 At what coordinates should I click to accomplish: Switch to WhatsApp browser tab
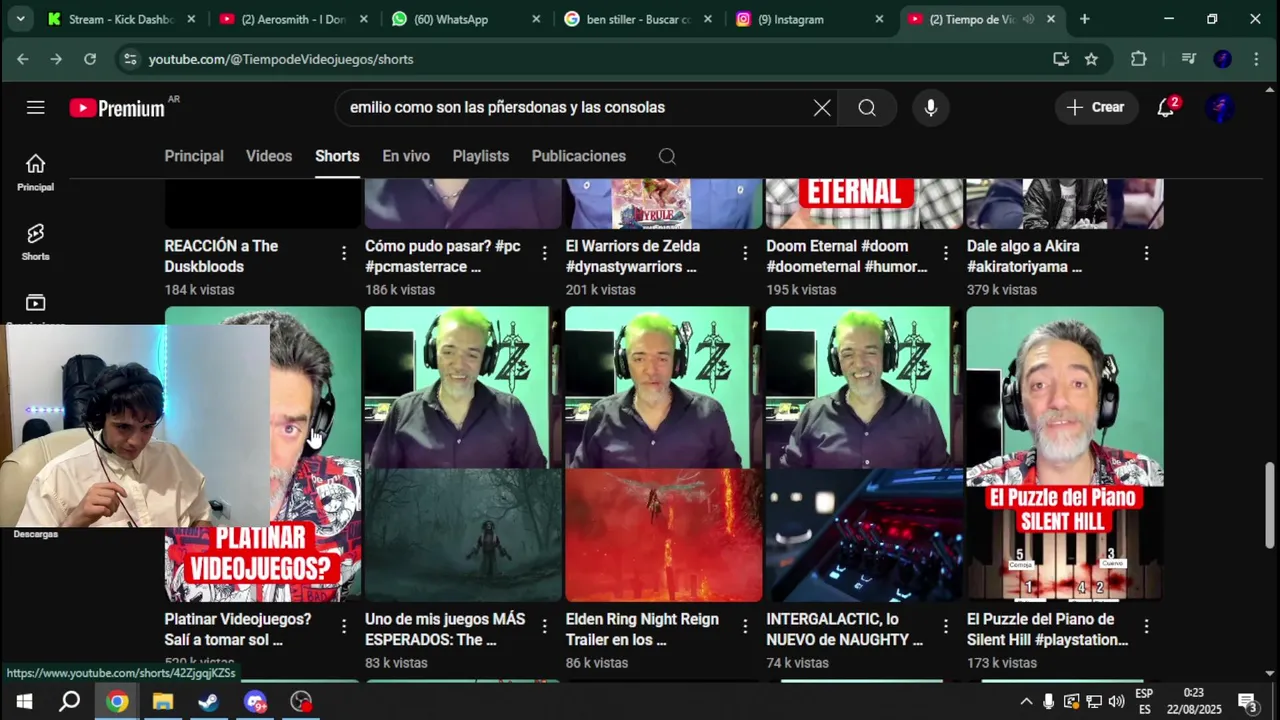pyautogui.click(x=465, y=19)
